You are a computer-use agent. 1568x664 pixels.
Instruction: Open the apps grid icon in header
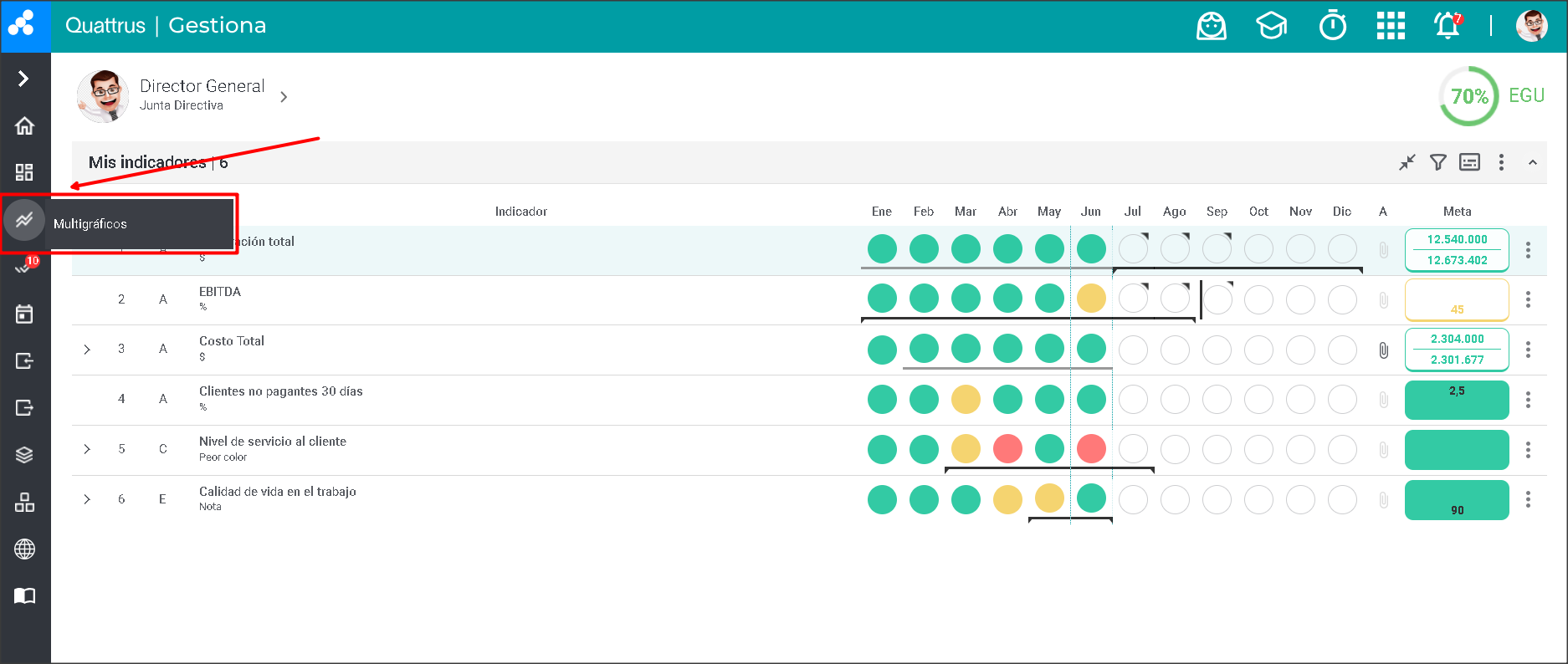coord(1391,26)
